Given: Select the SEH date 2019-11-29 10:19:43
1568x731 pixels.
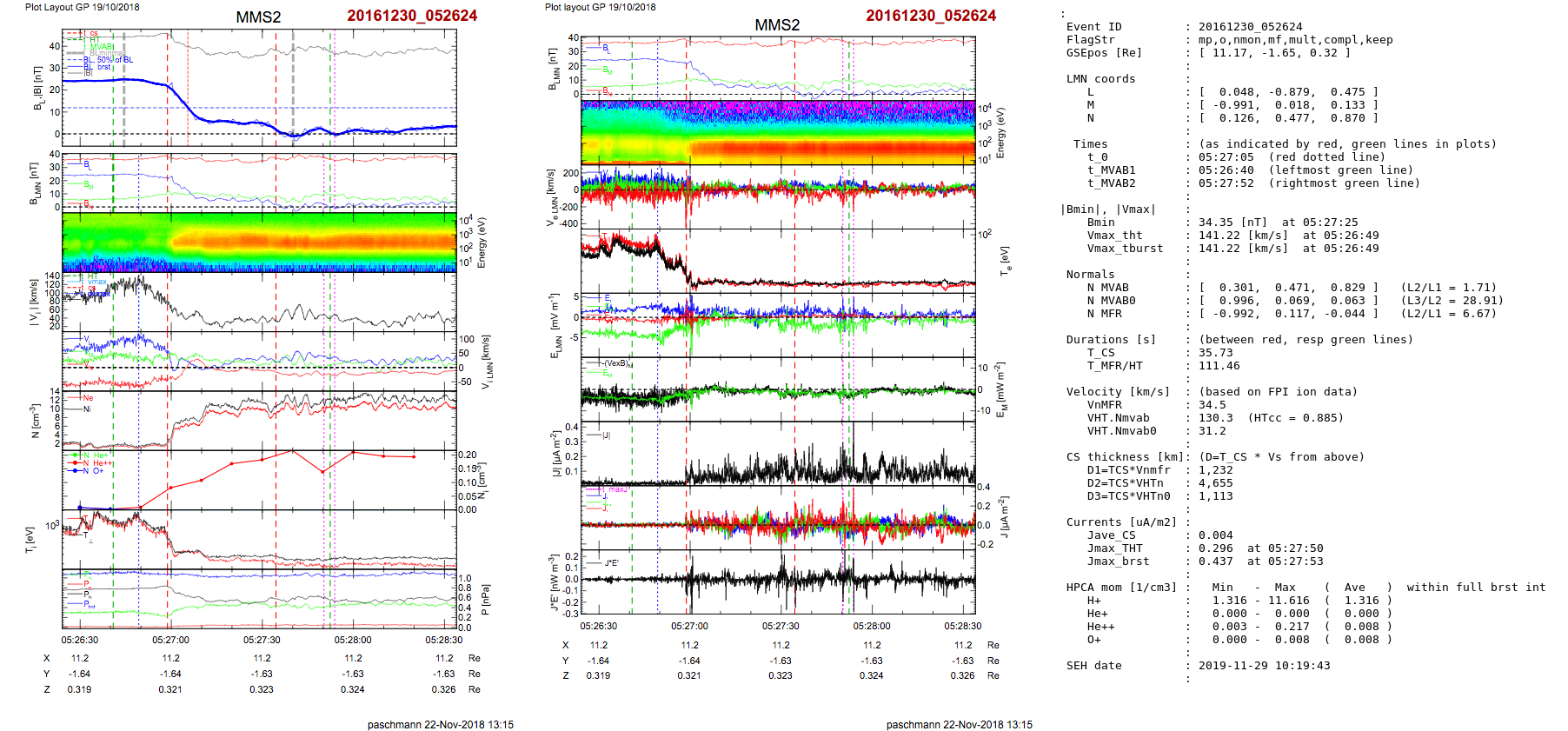Looking at the screenshot, I should pos(1265,666).
